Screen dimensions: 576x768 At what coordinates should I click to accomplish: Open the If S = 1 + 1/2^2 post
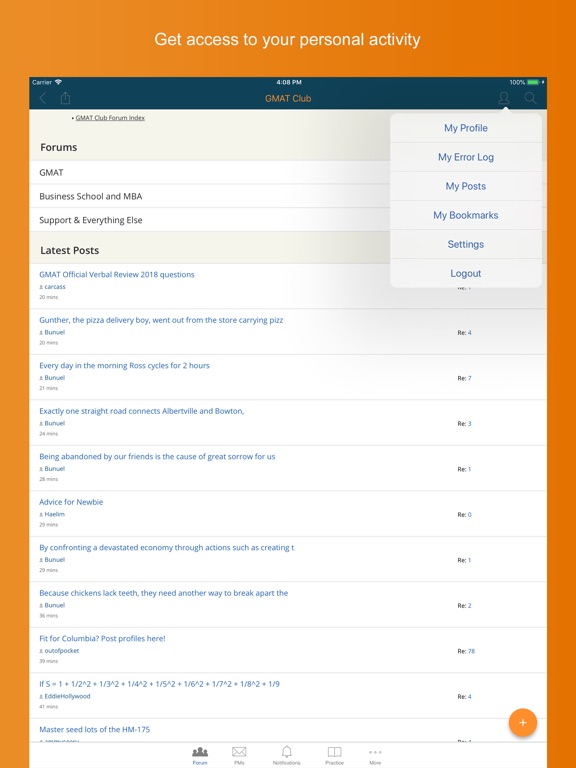[x=159, y=684]
